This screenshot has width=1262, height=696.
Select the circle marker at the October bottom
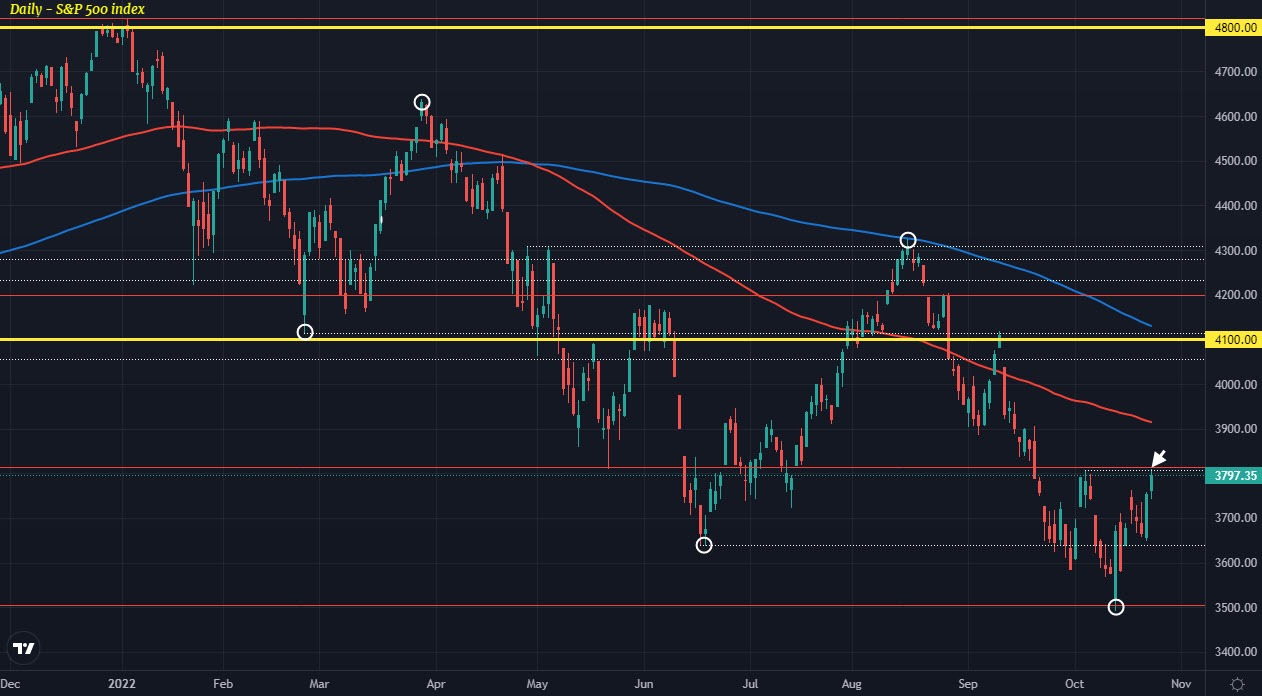(x=1117, y=606)
